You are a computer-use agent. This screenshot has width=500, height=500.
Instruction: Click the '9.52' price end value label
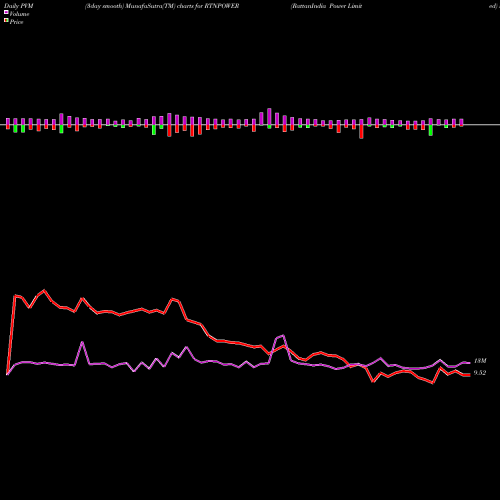tap(480, 373)
